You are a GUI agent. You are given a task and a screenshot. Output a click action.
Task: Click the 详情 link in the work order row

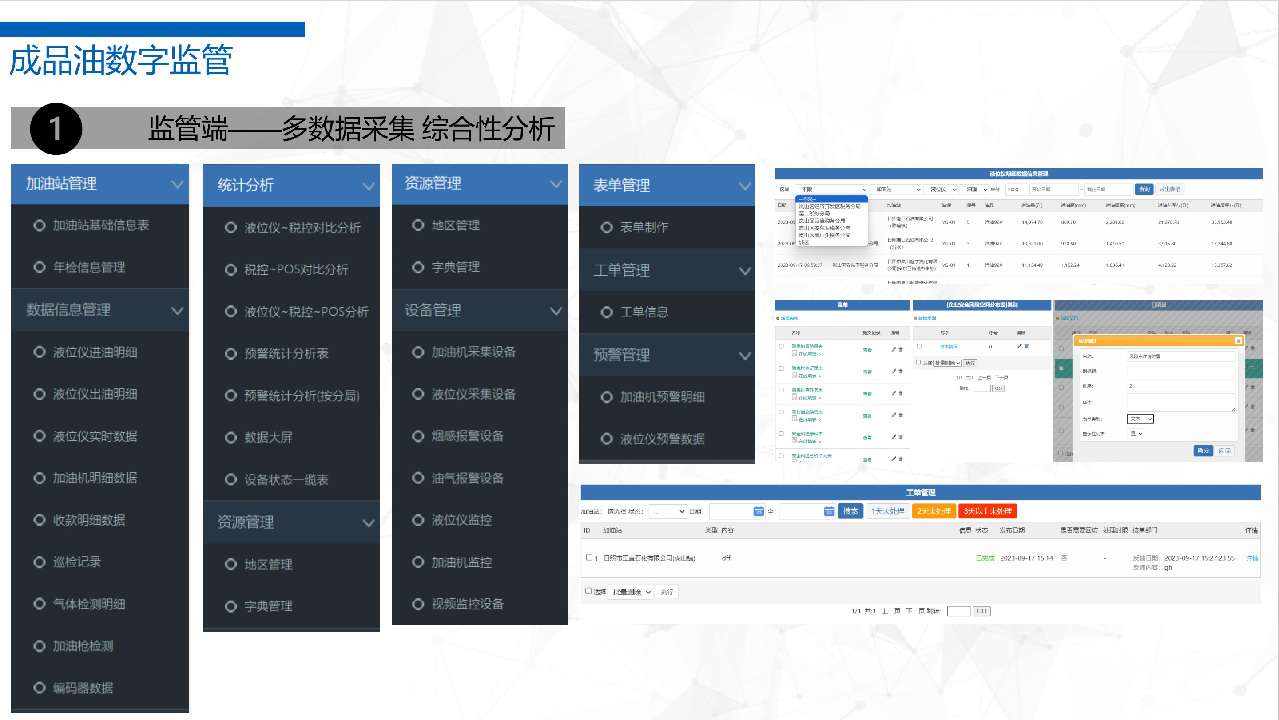[x=1252, y=558]
